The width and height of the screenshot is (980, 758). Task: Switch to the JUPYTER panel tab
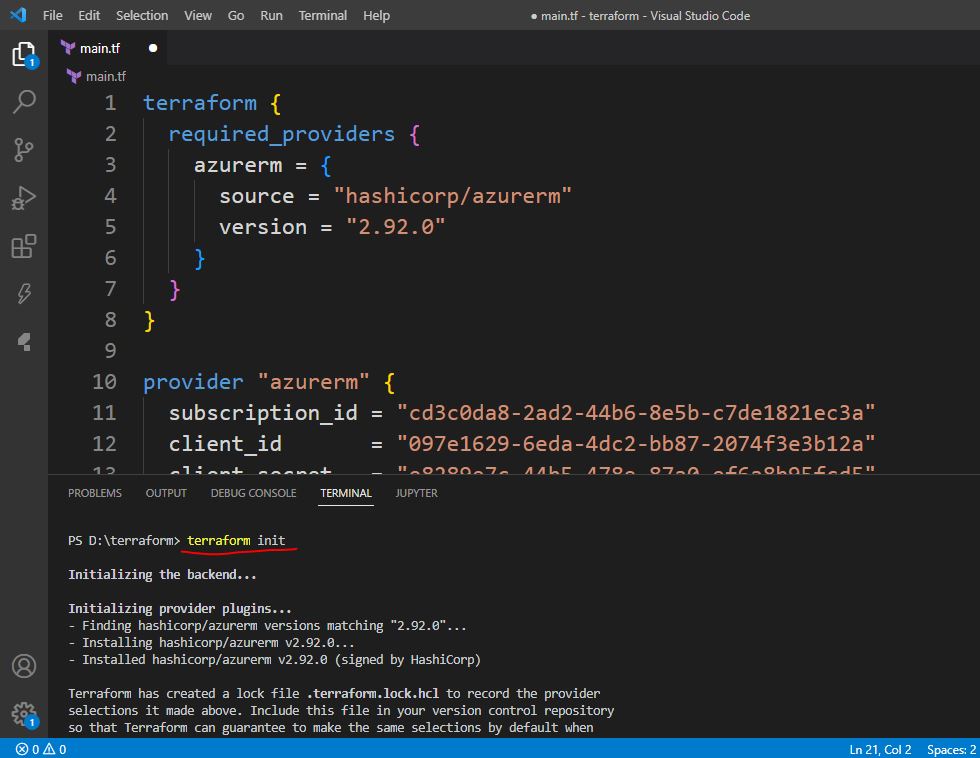(x=416, y=493)
